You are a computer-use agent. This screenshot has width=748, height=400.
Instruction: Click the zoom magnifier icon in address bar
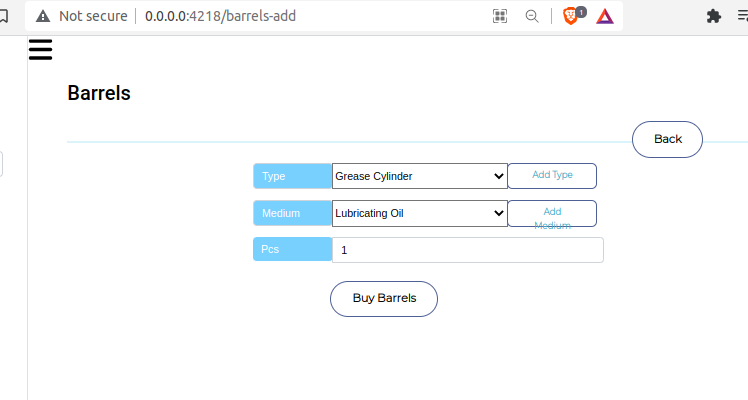pos(532,16)
